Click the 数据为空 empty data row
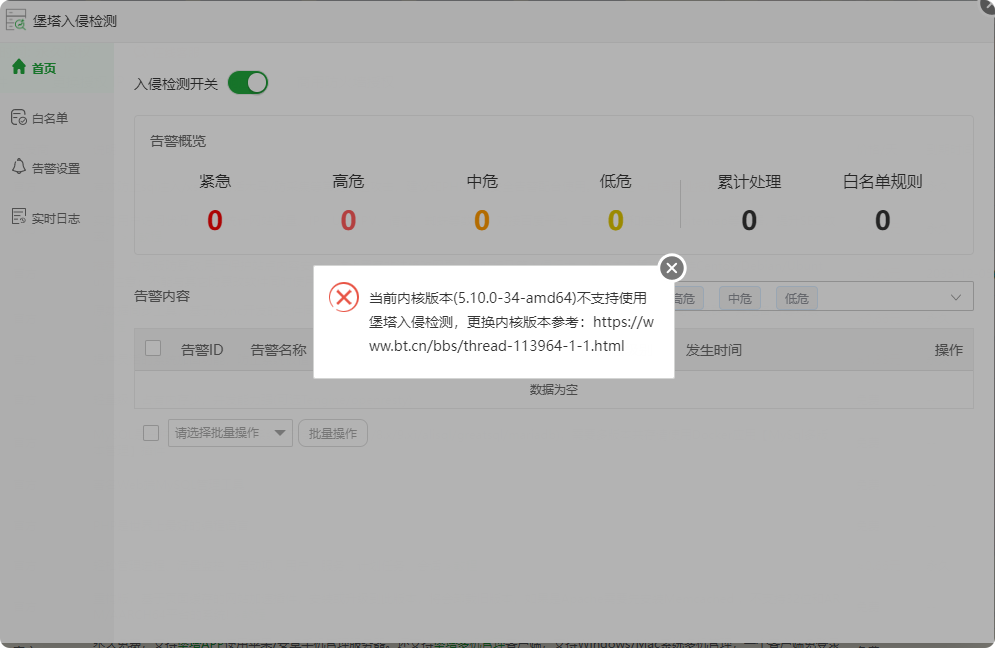The height and width of the screenshot is (648, 995). point(552,389)
